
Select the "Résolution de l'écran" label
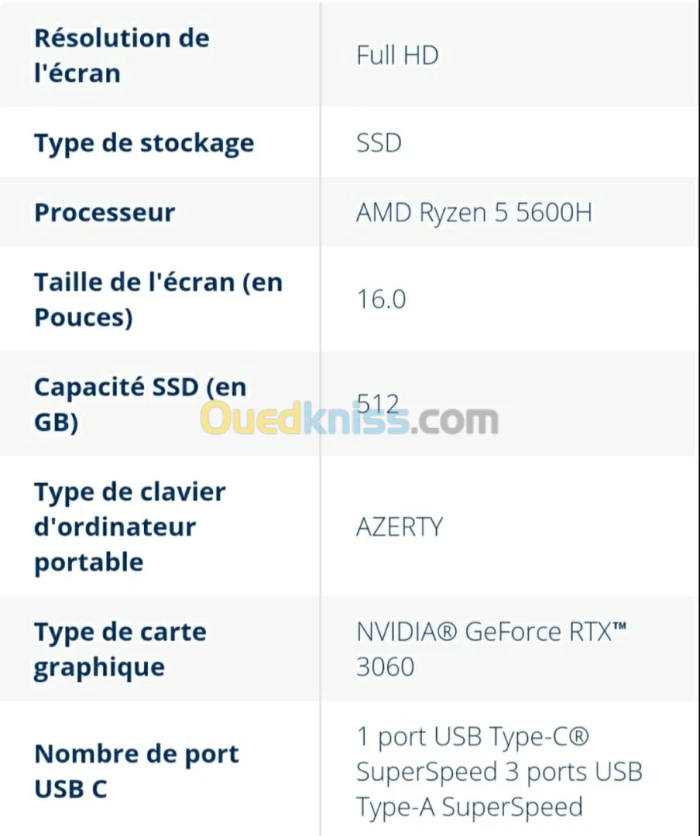click(x=122, y=55)
